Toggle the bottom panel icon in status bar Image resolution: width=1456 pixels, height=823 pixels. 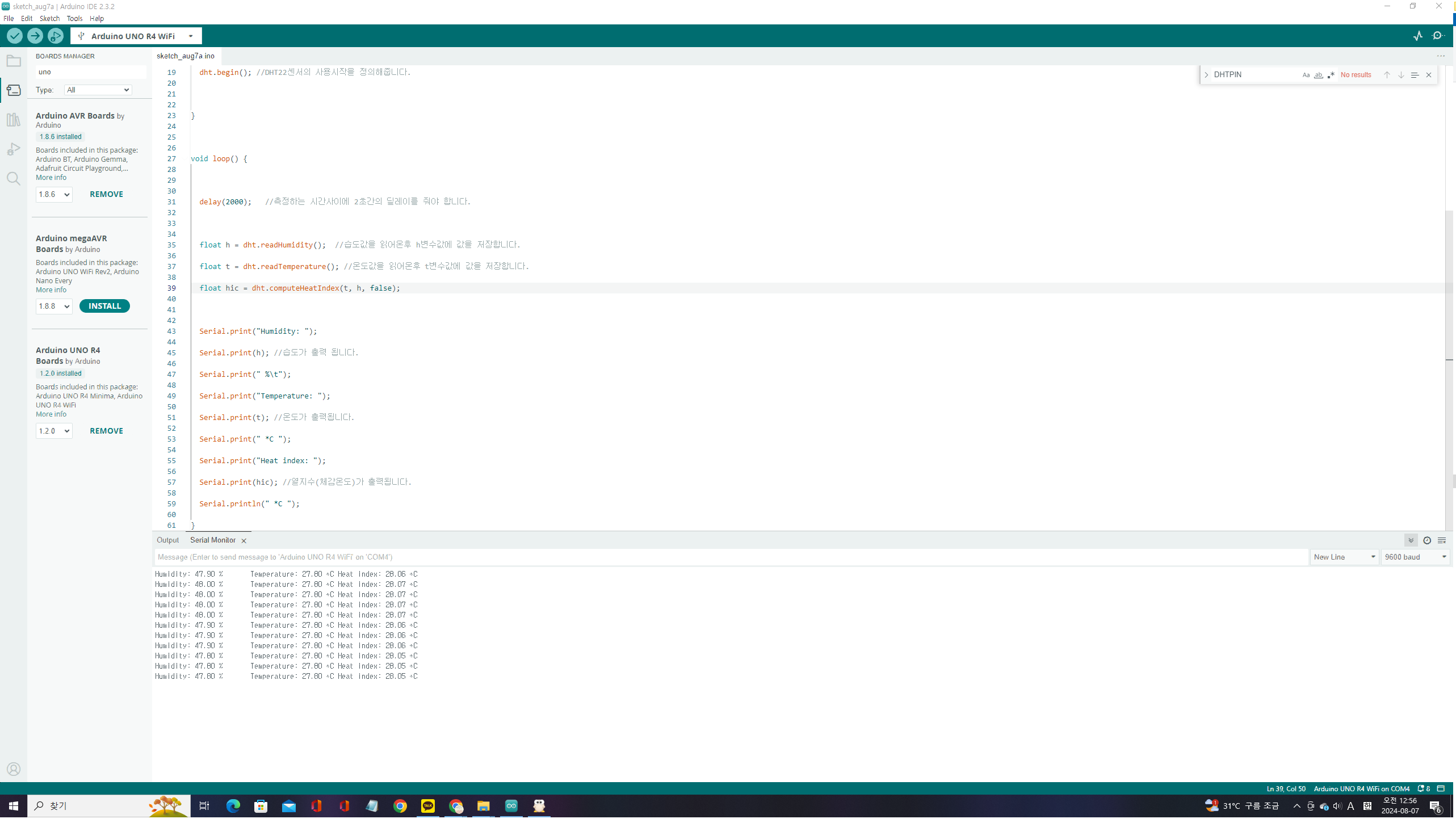pyautogui.click(x=1441, y=789)
